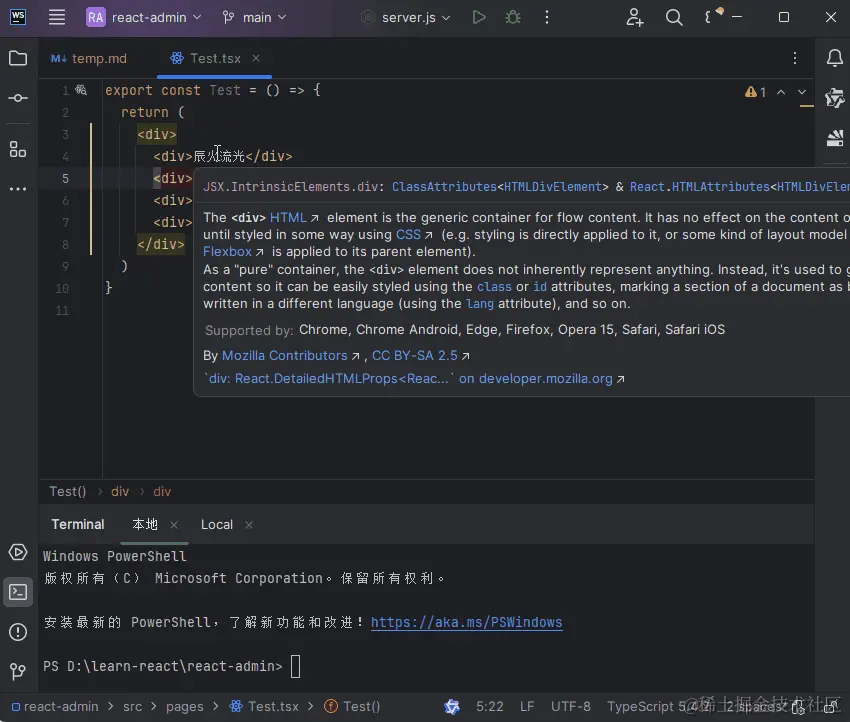Viewport: 850px width, 722px height.
Task: Click the warning count indicator
Action: 756,92
